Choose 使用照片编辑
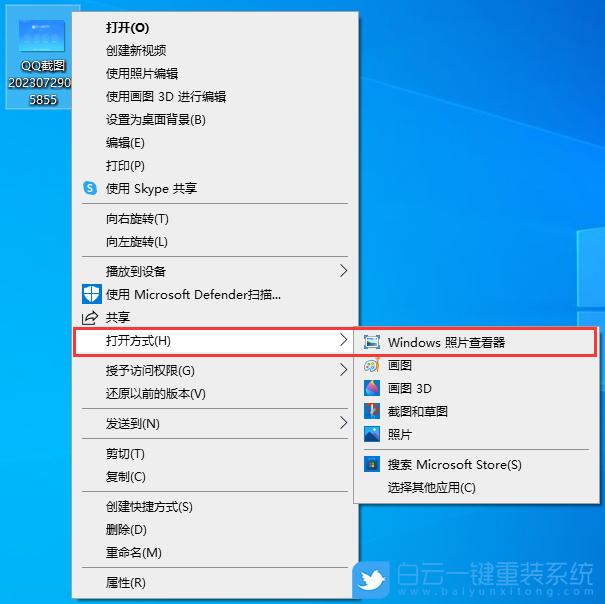The image size is (605, 604). (x=215, y=73)
